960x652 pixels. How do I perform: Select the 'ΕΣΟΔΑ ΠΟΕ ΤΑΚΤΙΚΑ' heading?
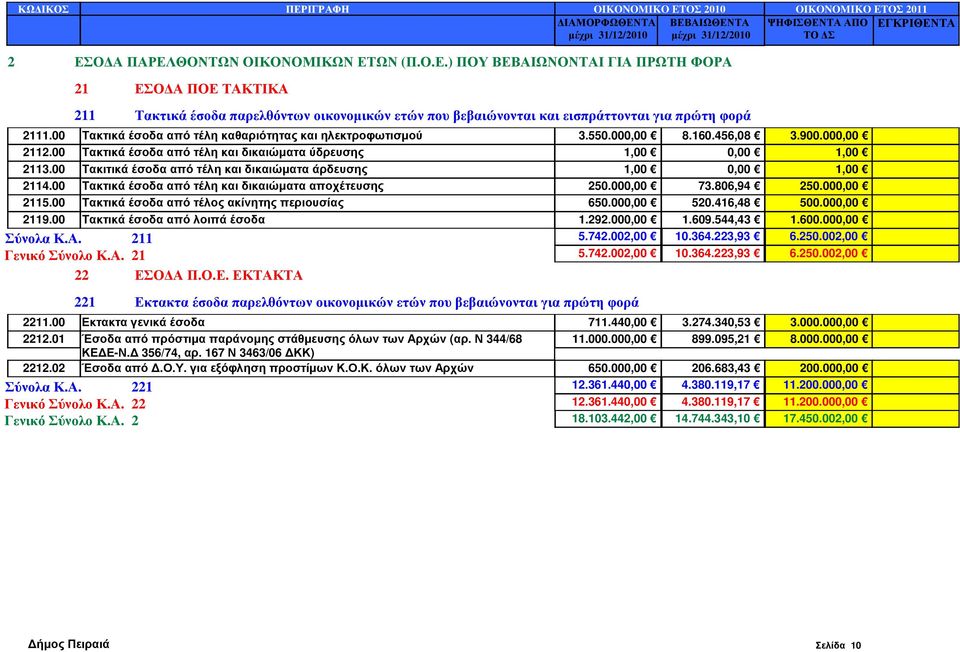(x=211, y=89)
